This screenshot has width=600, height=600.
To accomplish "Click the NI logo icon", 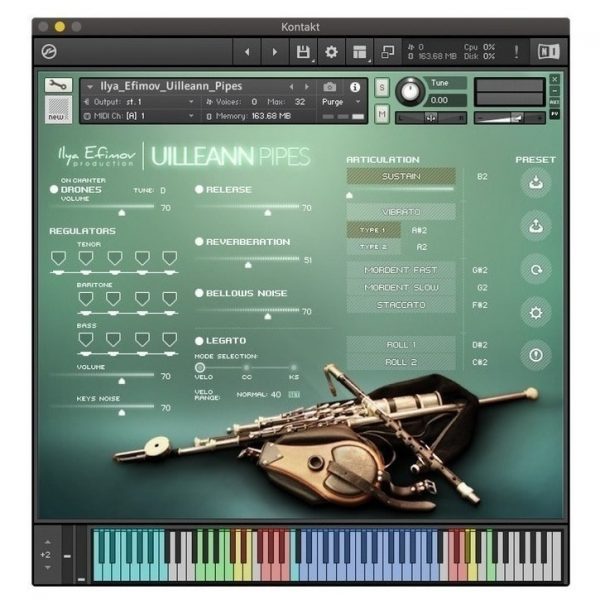I will pyautogui.click(x=549, y=52).
